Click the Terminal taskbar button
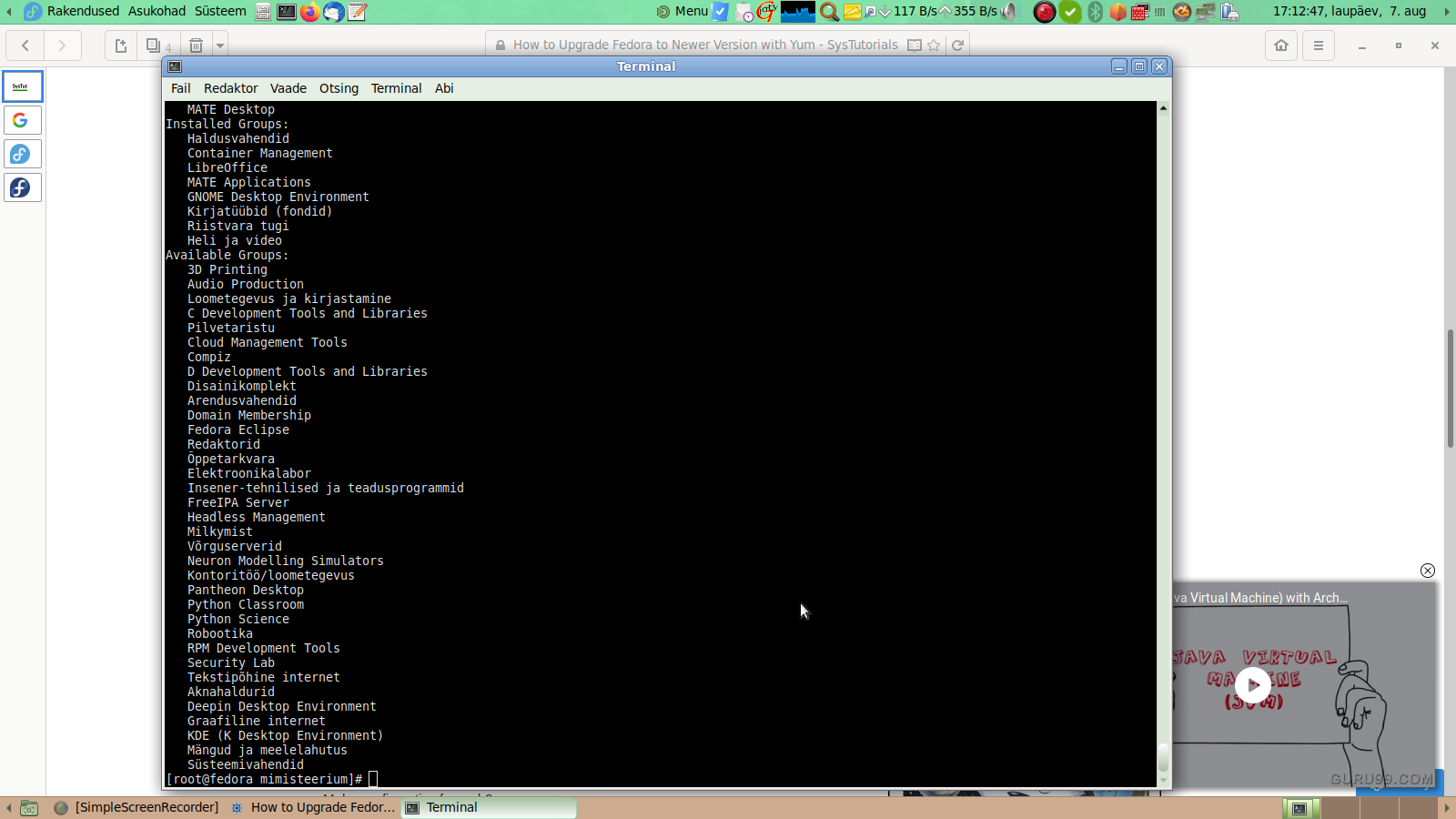The height and width of the screenshot is (819, 1456). pos(489,807)
